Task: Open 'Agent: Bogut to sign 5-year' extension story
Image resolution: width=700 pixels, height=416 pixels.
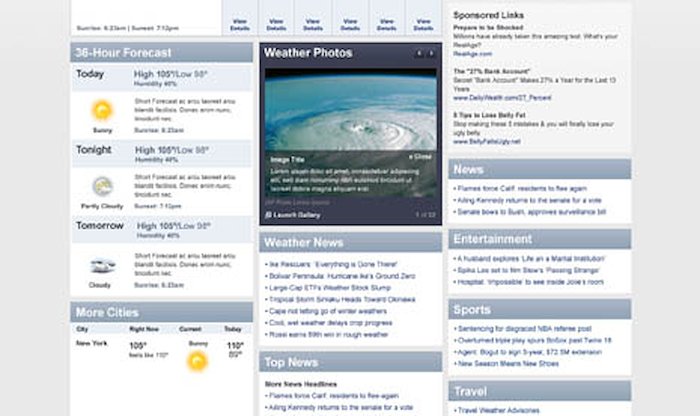Action: (x=529, y=352)
